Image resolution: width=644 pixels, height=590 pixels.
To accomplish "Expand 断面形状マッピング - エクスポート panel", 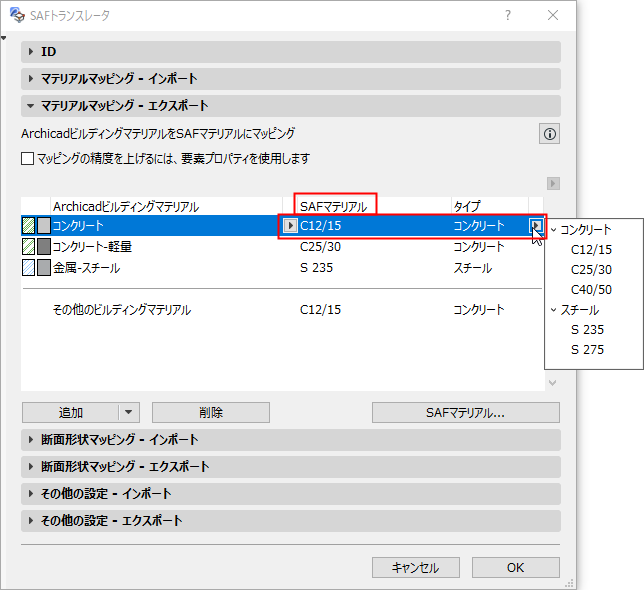I will (291, 467).
